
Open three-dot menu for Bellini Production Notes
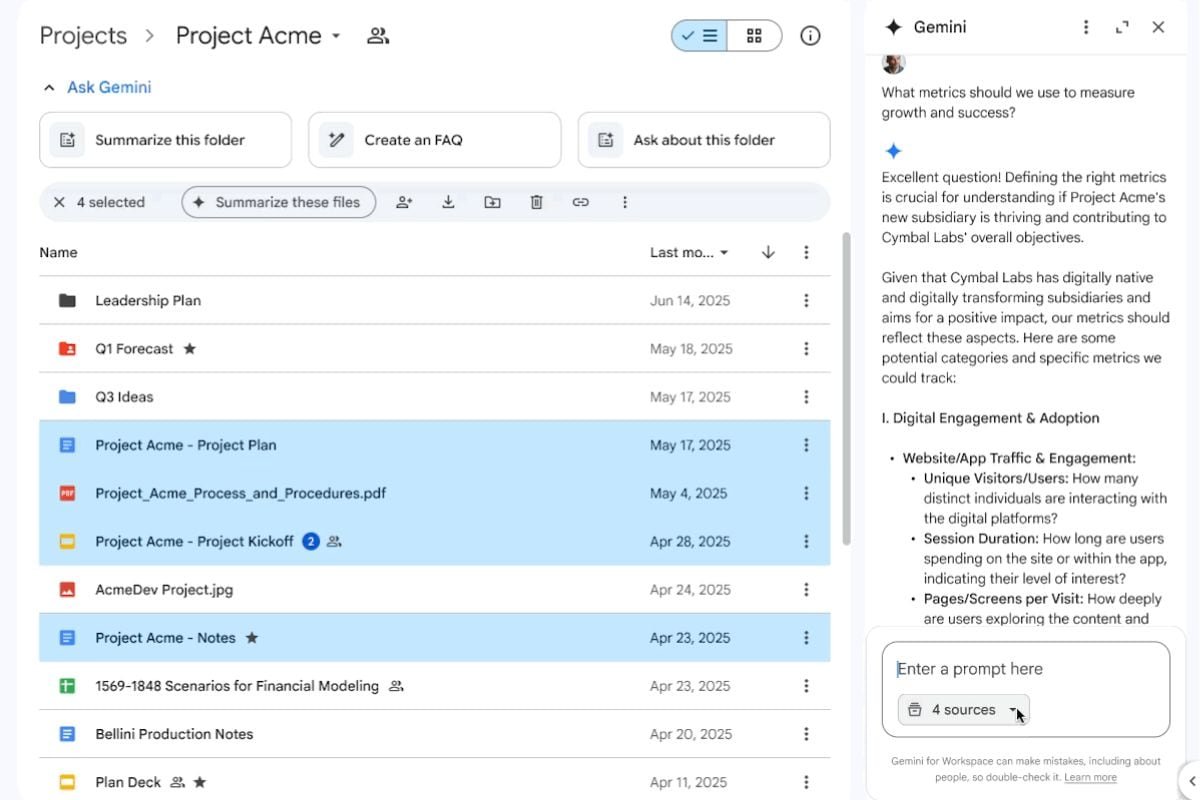click(x=806, y=734)
